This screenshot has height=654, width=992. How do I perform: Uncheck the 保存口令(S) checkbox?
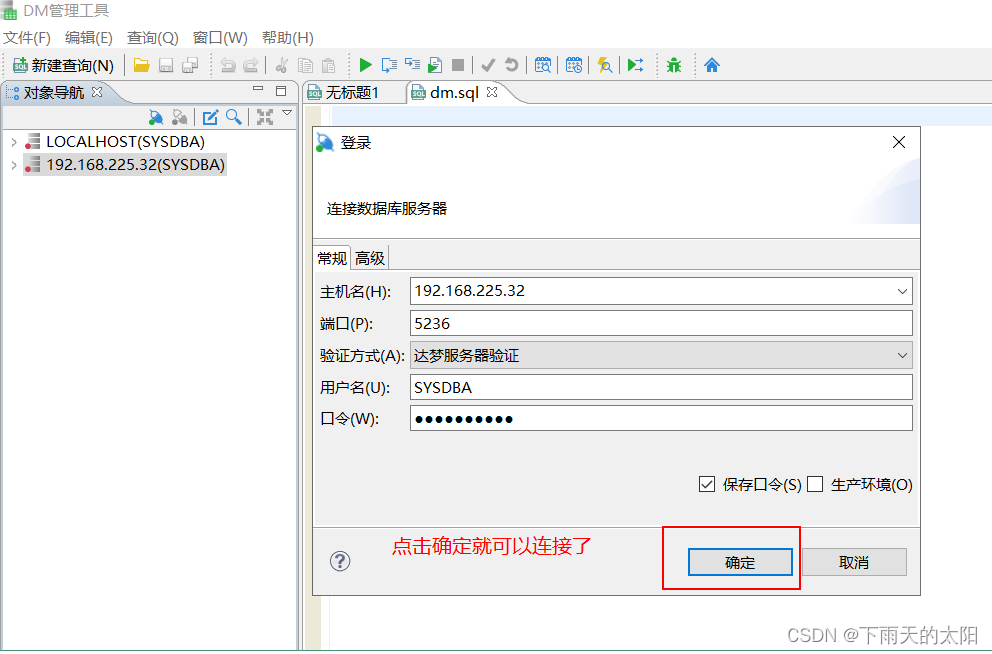coord(707,484)
